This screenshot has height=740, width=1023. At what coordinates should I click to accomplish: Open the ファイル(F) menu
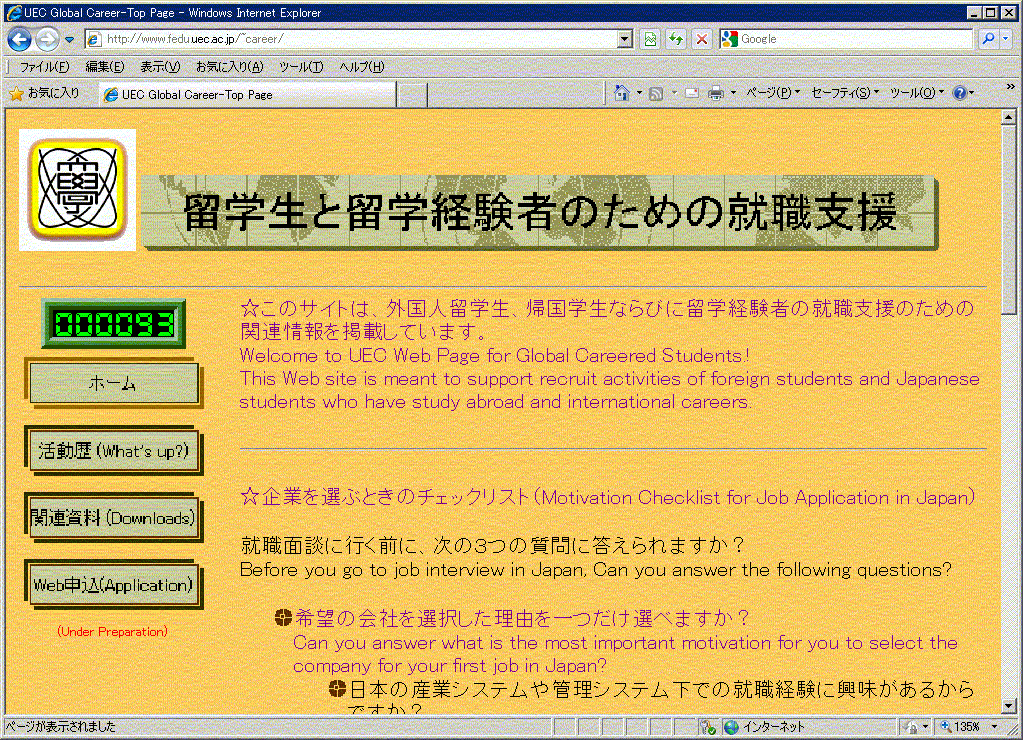44,67
